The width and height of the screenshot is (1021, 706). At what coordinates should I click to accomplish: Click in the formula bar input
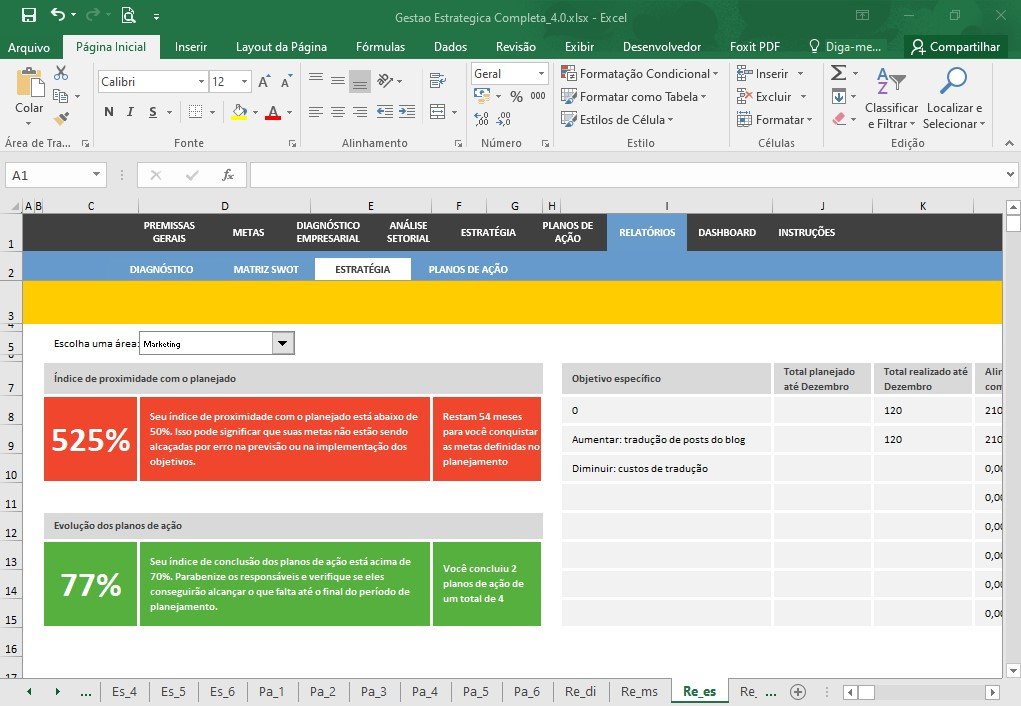(x=627, y=175)
